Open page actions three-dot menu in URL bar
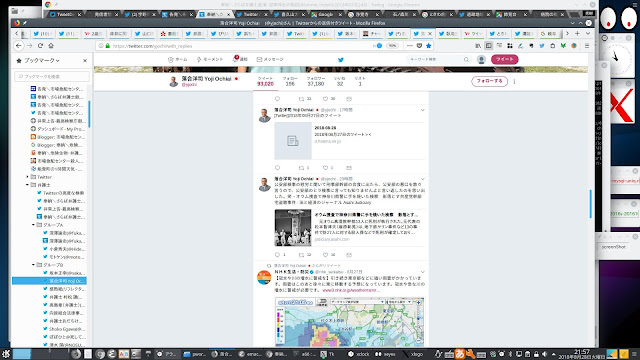 coord(410,46)
